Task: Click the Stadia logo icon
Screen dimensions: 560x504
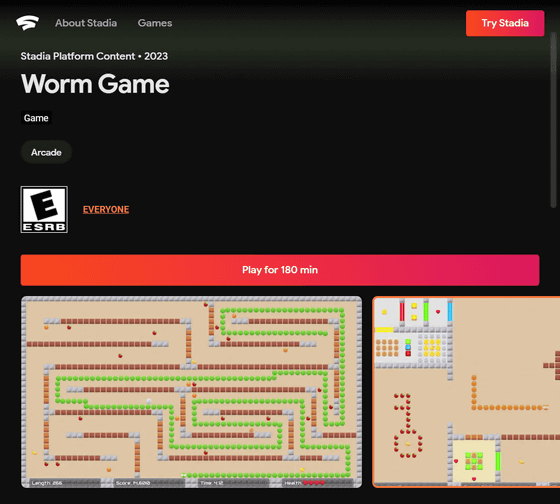Action: 28,23
